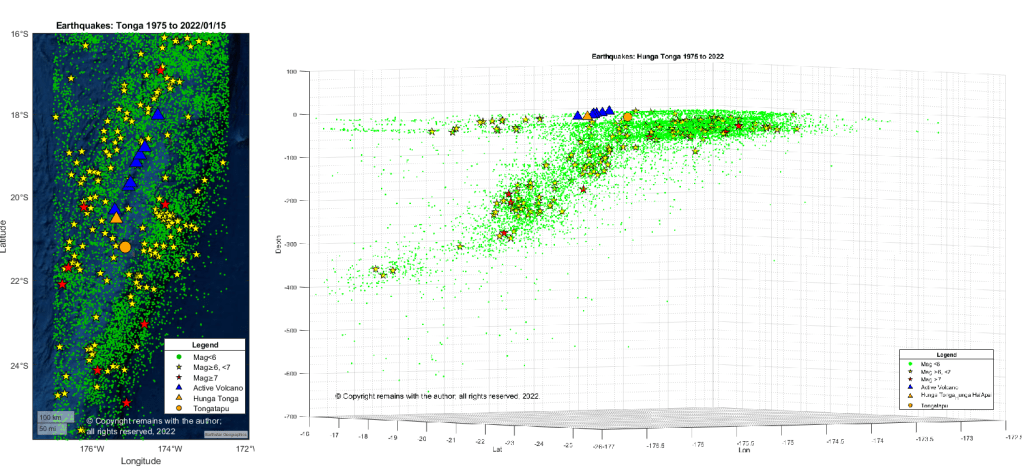Click the Hunga Tonga triangle icon in the map legend
This screenshot has width=1022, height=471.
(x=179, y=398)
